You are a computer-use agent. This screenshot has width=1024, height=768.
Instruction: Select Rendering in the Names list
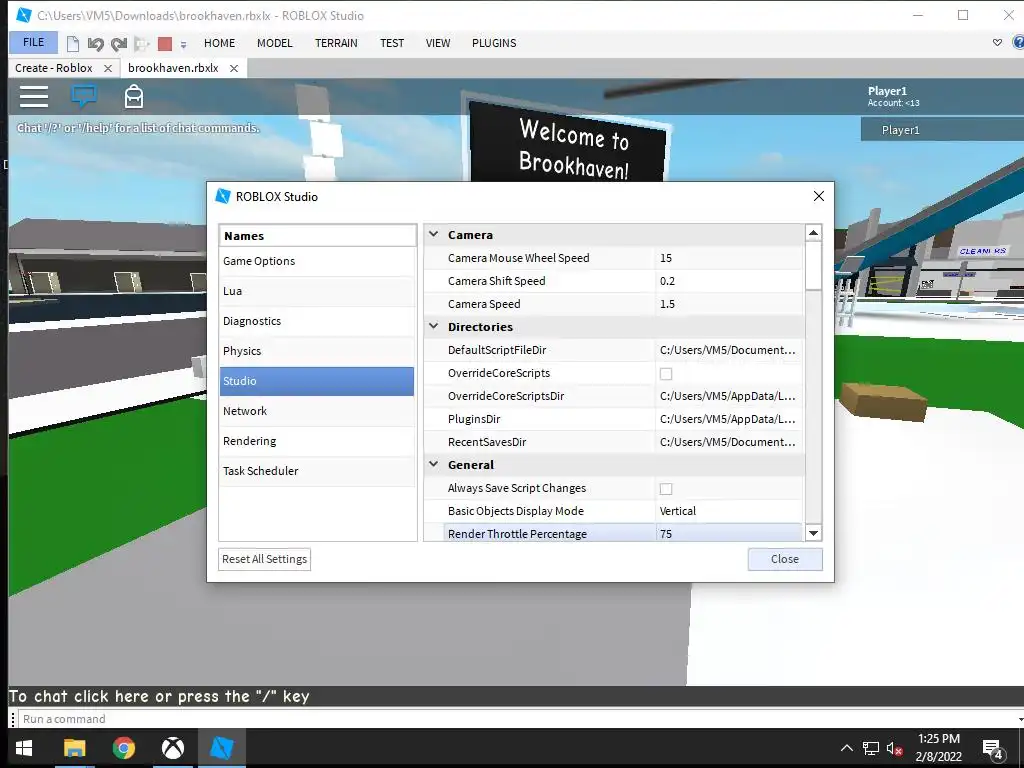(x=317, y=441)
